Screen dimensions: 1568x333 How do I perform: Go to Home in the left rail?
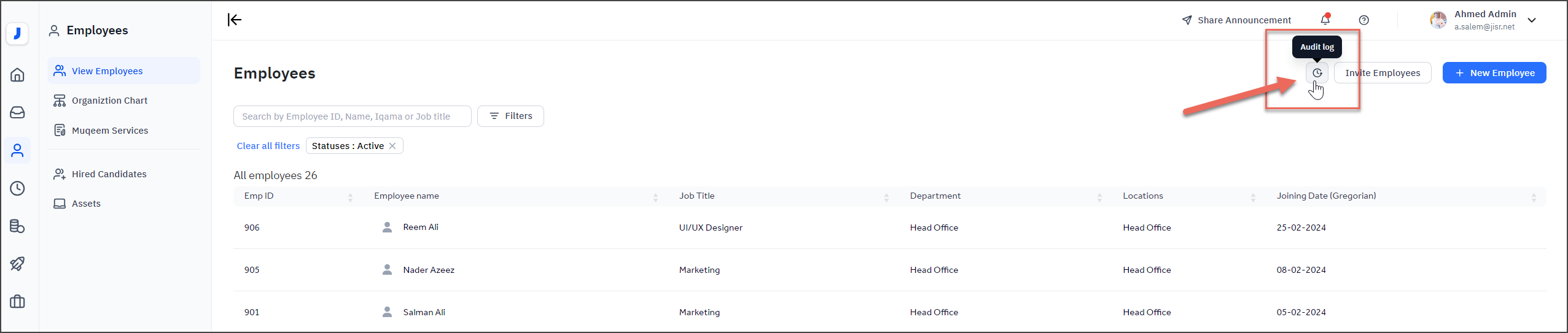tap(18, 75)
